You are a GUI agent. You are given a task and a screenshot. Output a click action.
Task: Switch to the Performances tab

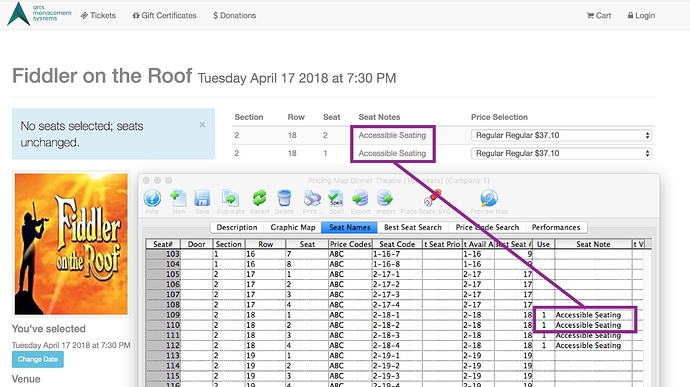[x=556, y=227]
